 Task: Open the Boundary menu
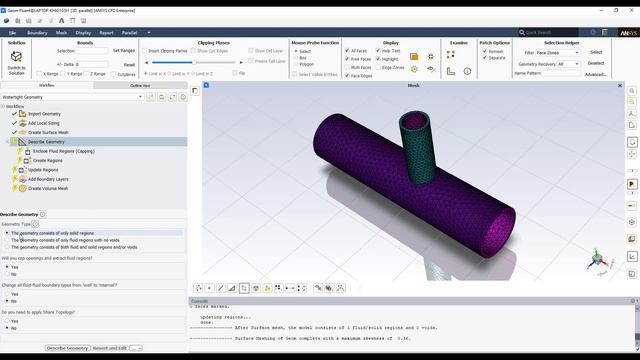point(37,33)
